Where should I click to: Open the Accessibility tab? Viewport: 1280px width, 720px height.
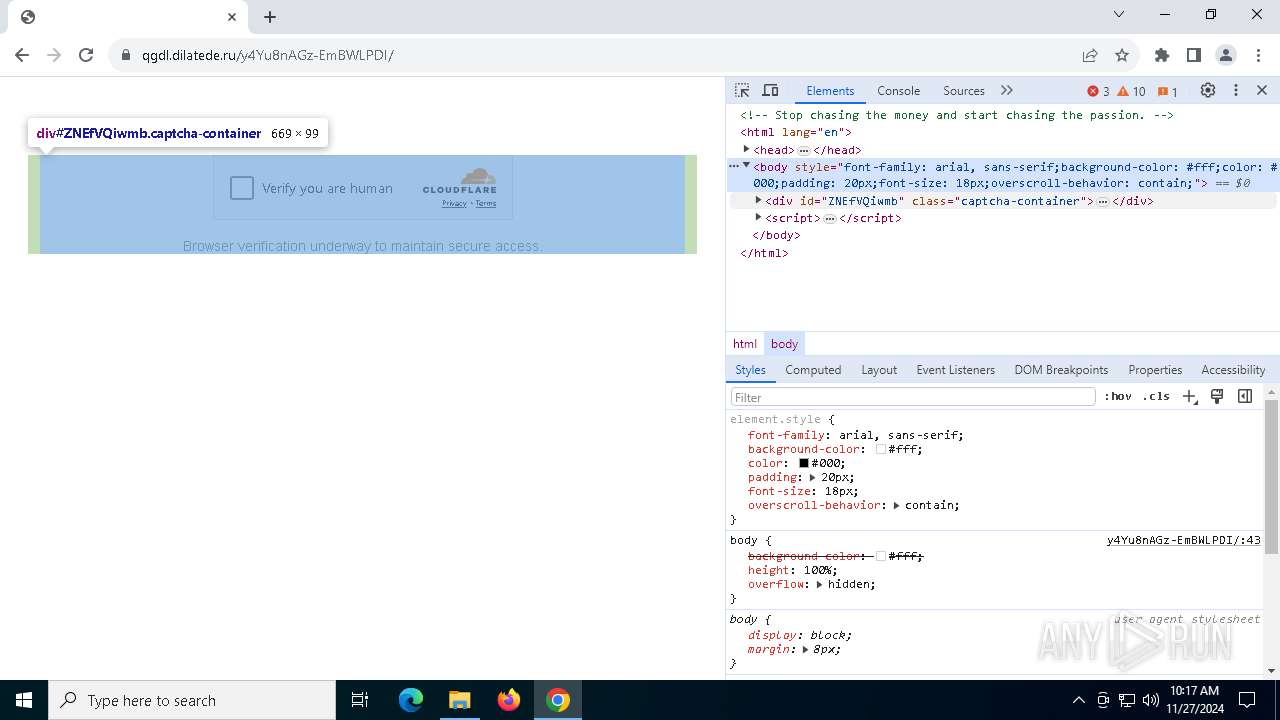coord(1233,369)
